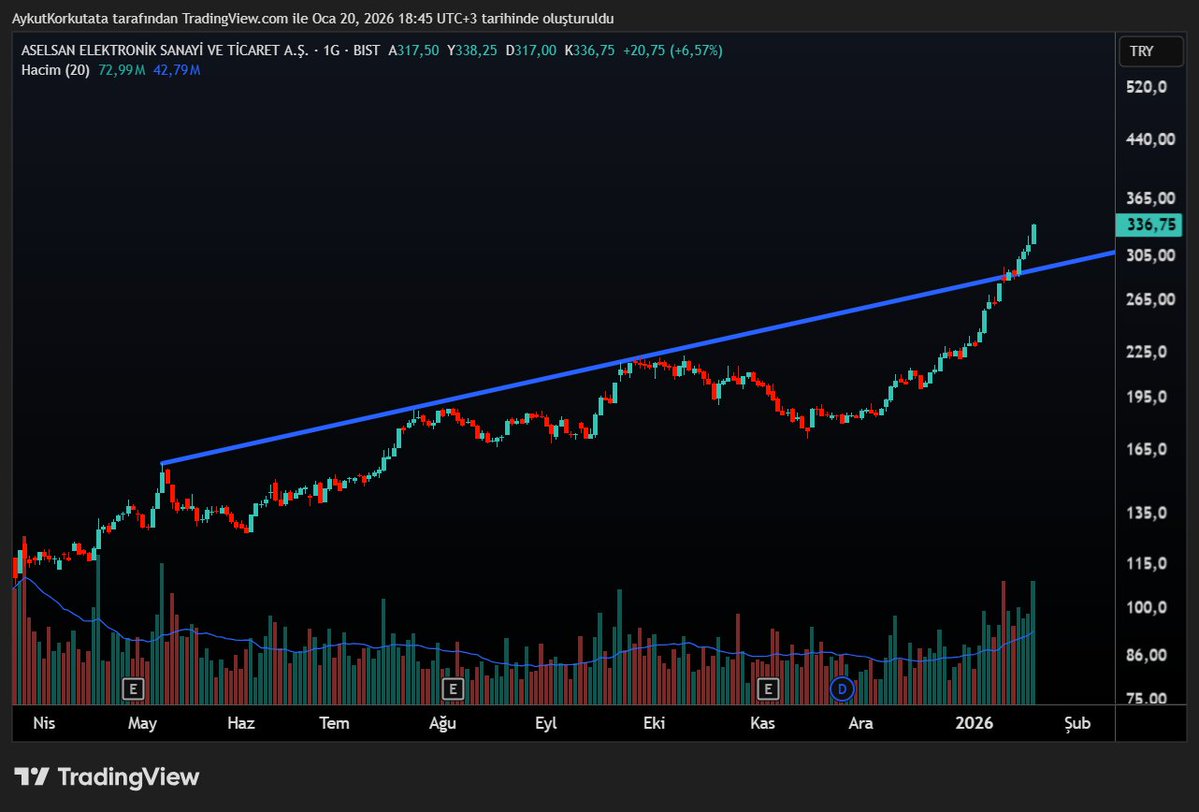The image size is (1199, 812).
Task: Click the May month label on time axis
Action: pyautogui.click(x=142, y=723)
